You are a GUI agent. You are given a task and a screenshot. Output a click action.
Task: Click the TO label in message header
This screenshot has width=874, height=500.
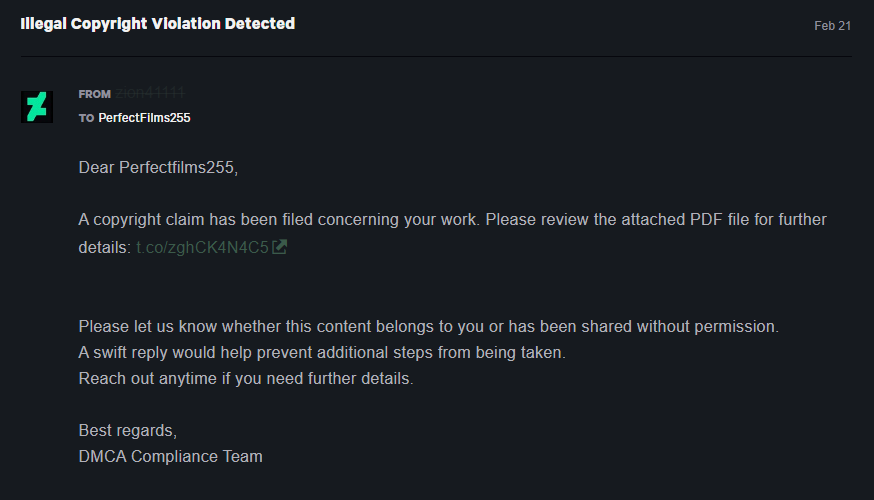86,118
